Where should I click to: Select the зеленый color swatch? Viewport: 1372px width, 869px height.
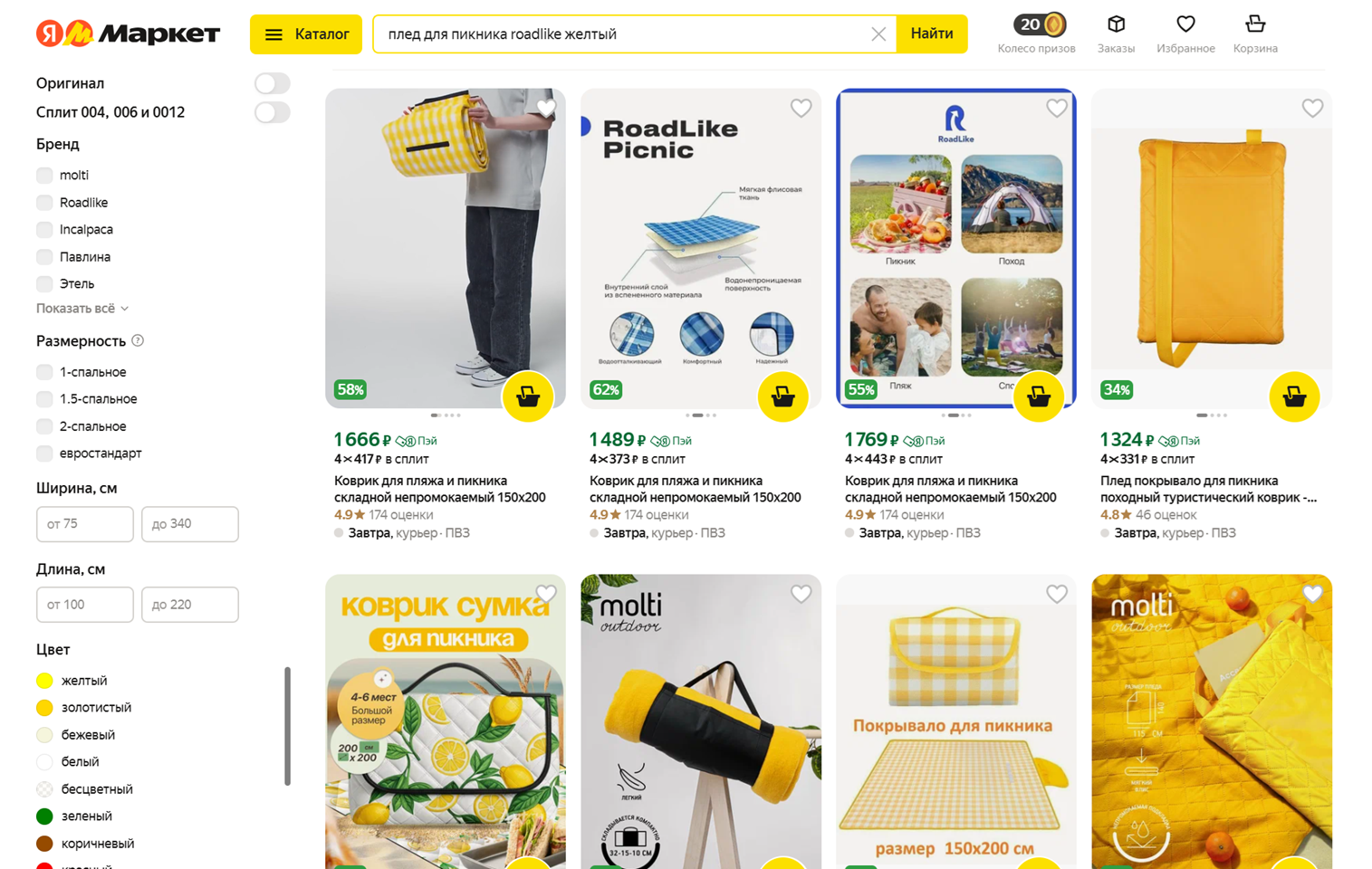[x=44, y=816]
